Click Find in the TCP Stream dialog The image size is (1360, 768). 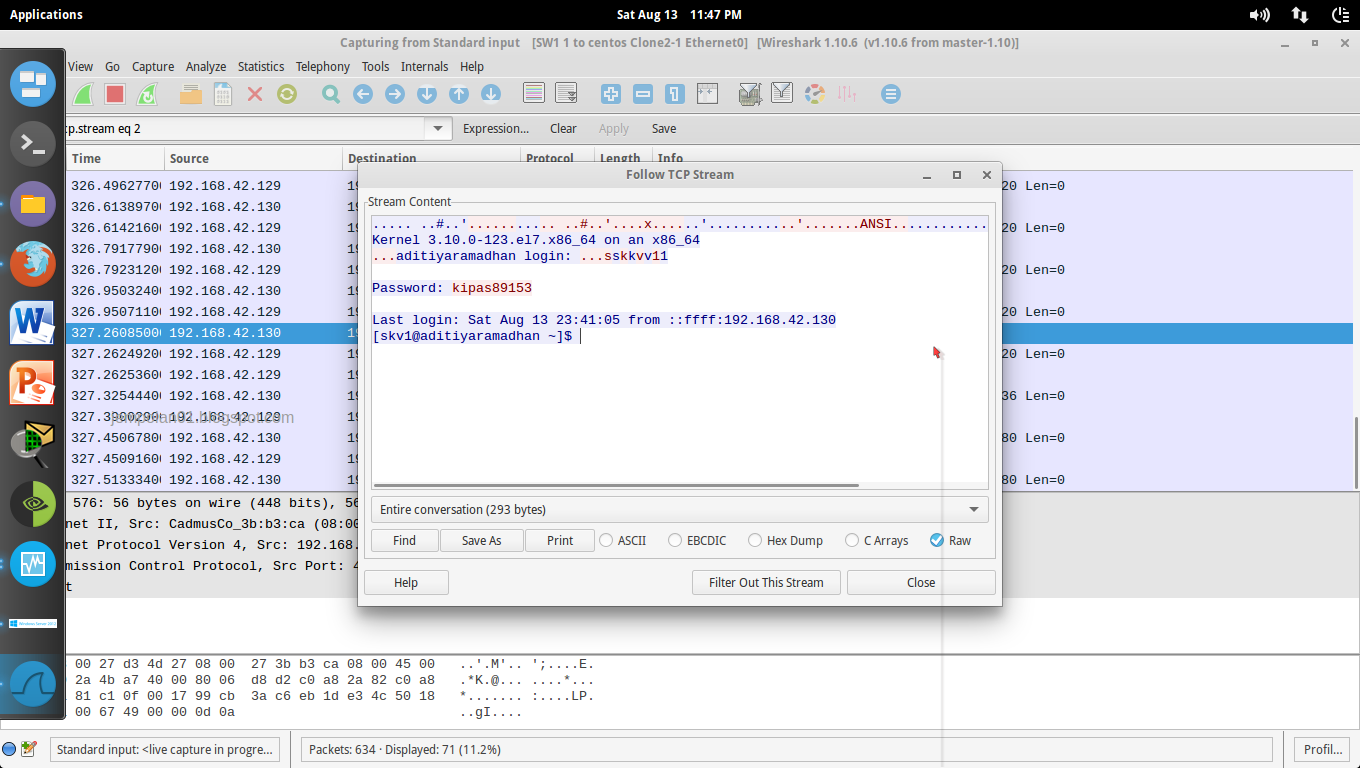coord(404,540)
